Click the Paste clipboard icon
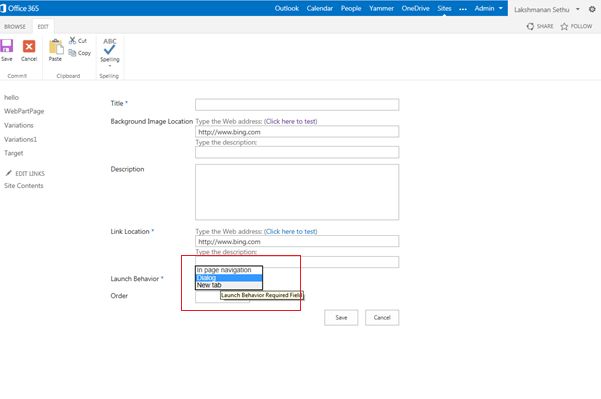This screenshot has width=601, height=399. click(x=56, y=47)
